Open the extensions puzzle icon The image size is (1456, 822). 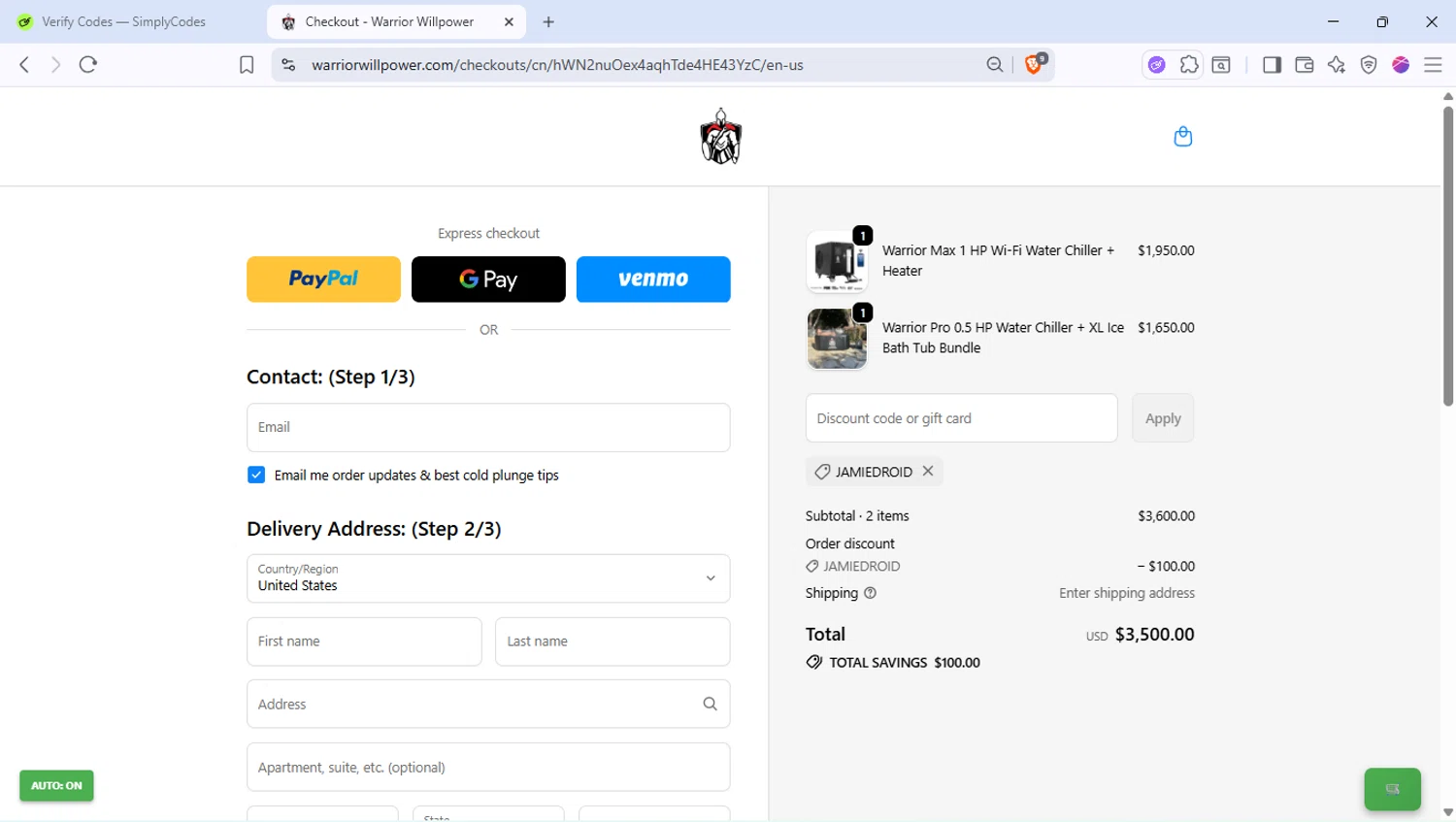(x=1189, y=65)
